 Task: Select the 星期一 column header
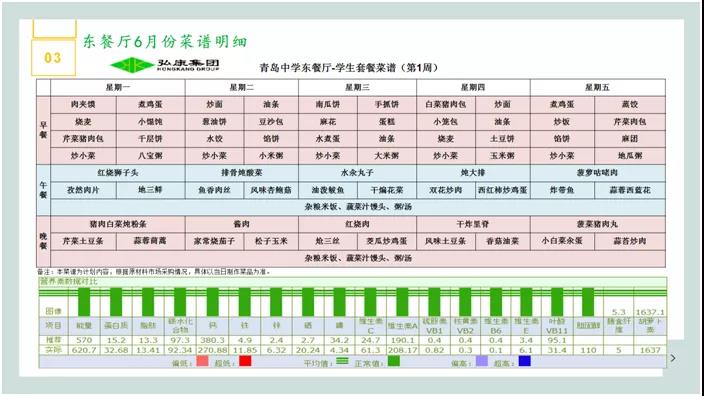coord(118,87)
